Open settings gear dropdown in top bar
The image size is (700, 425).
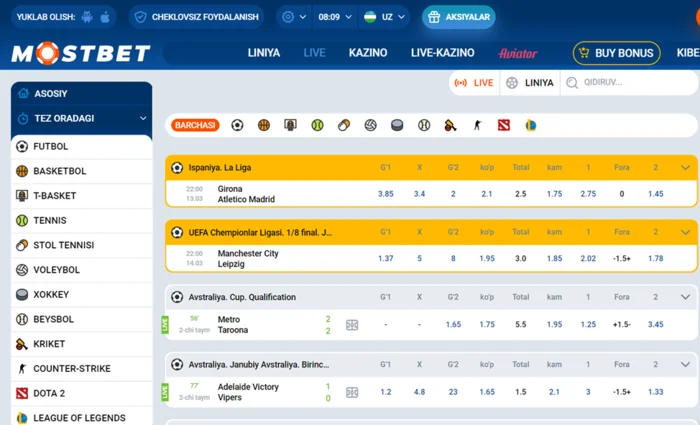[x=294, y=17]
